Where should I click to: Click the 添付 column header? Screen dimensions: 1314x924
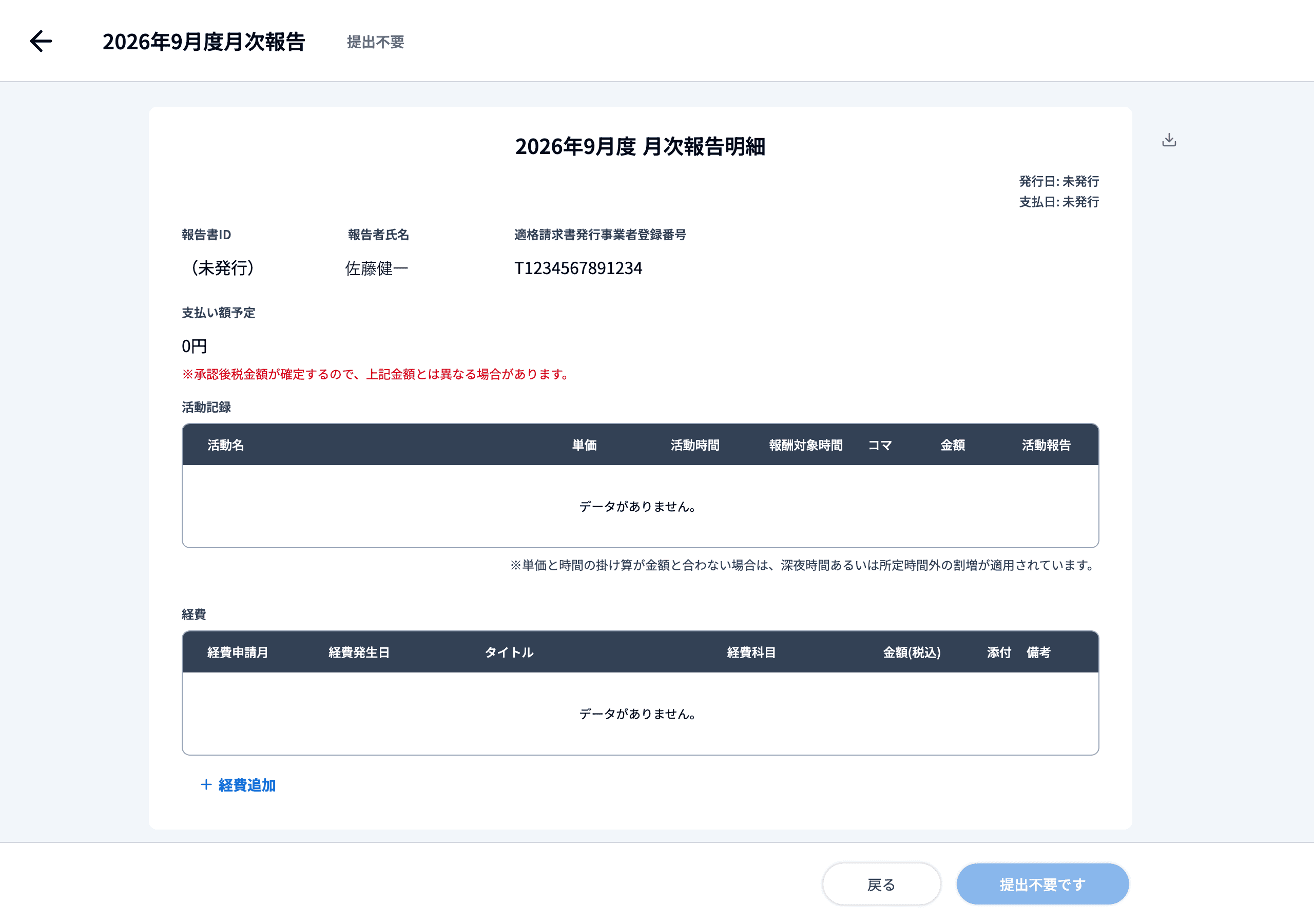[x=999, y=652]
